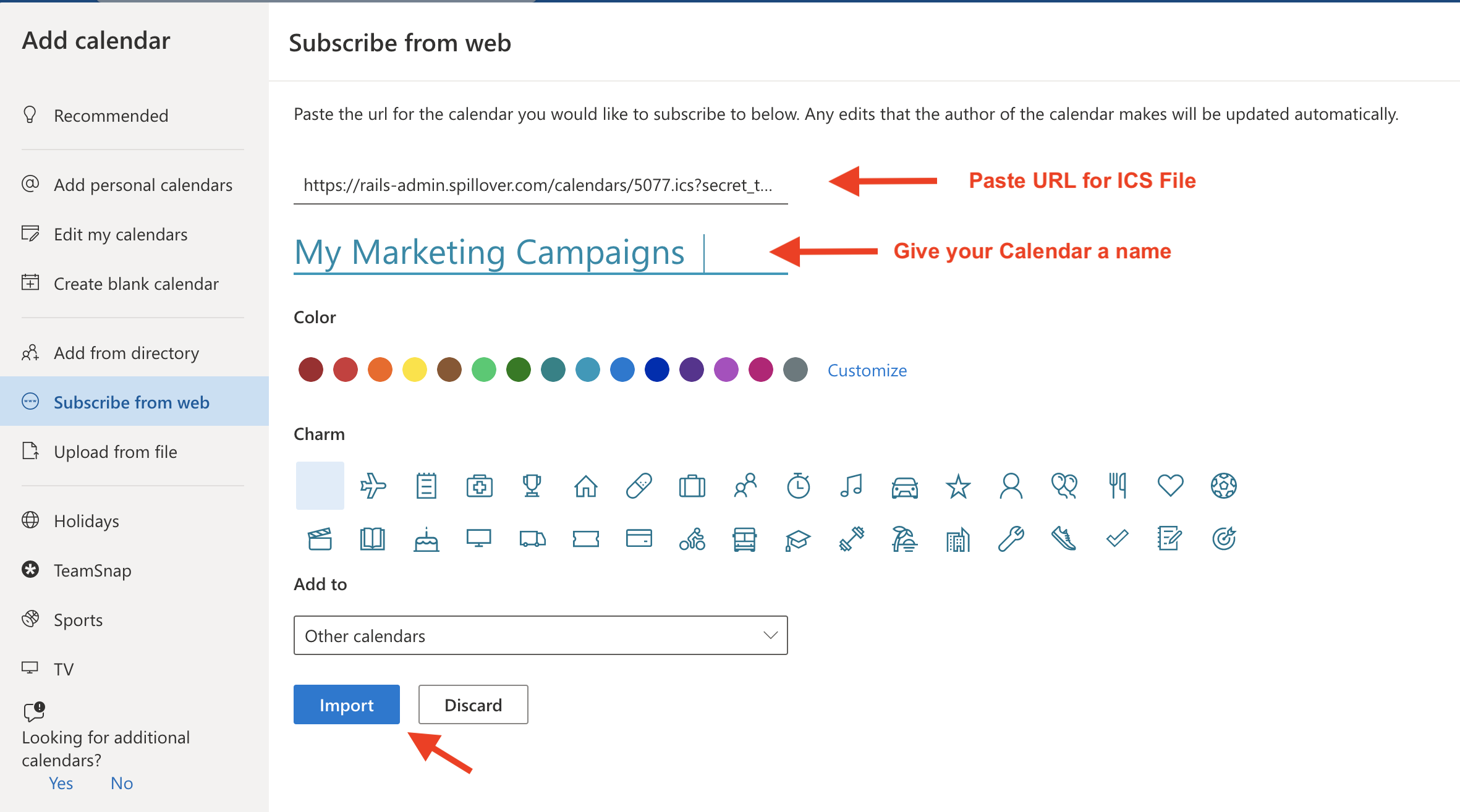
Task: Select the heart charm icon
Action: coord(1170,486)
